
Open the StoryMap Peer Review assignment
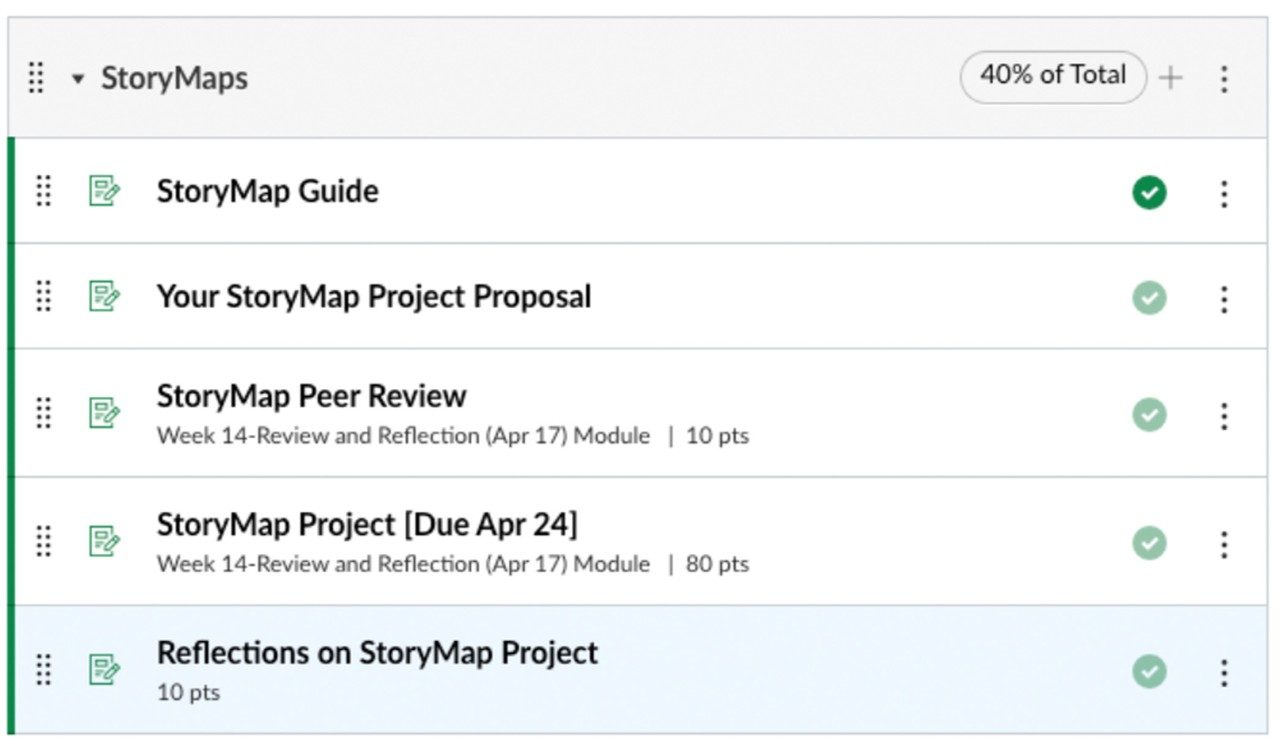[x=311, y=396]
